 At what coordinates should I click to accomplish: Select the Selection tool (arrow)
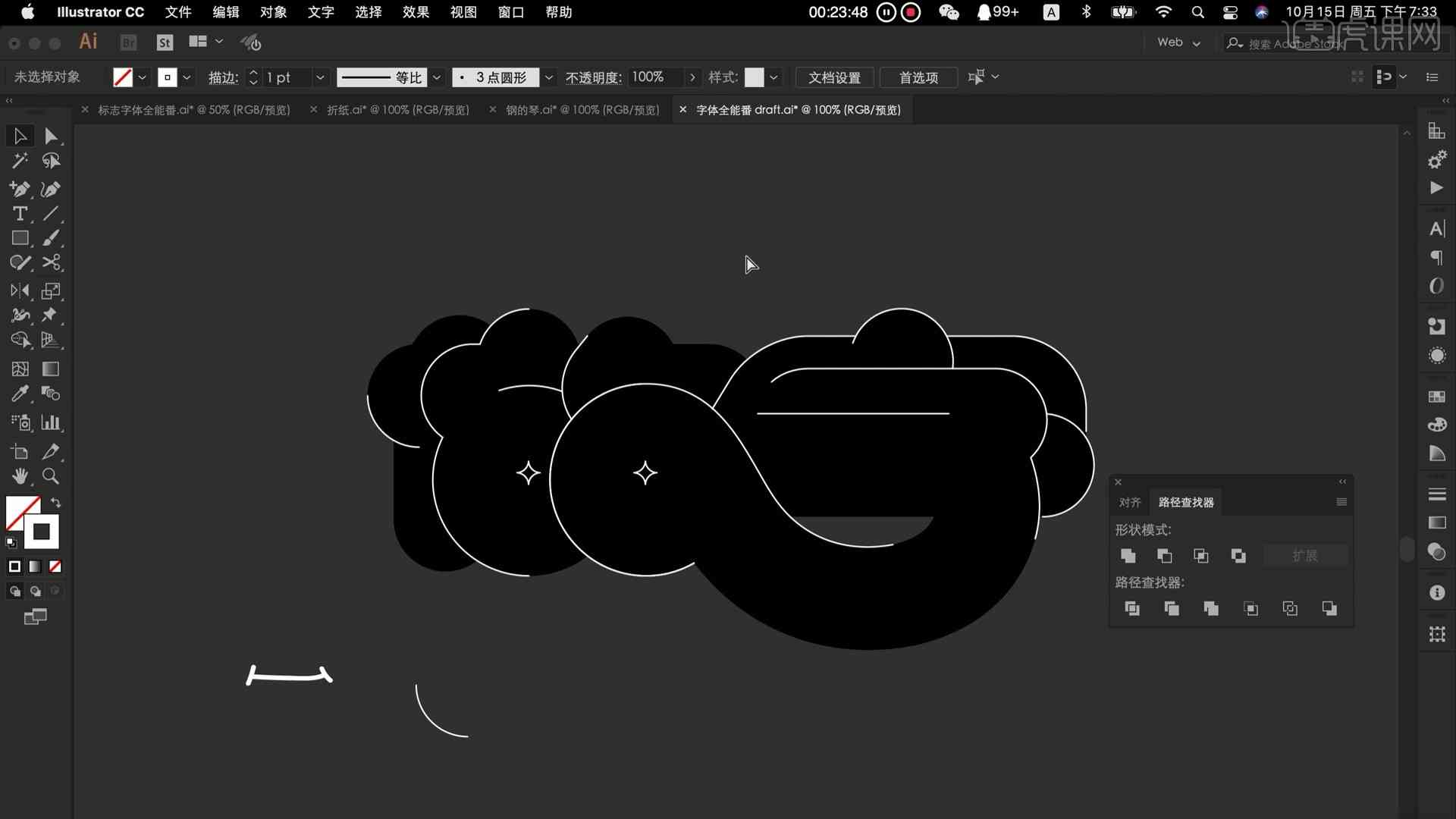click(x=20, y=135)
